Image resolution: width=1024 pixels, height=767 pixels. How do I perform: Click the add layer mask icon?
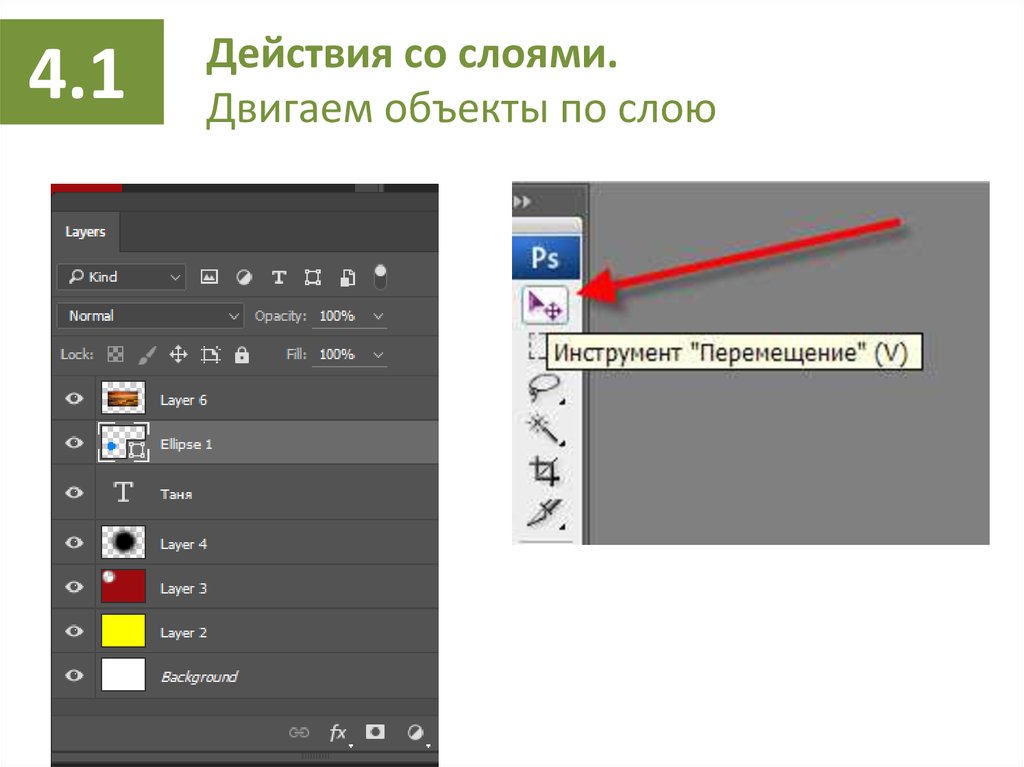375,732
